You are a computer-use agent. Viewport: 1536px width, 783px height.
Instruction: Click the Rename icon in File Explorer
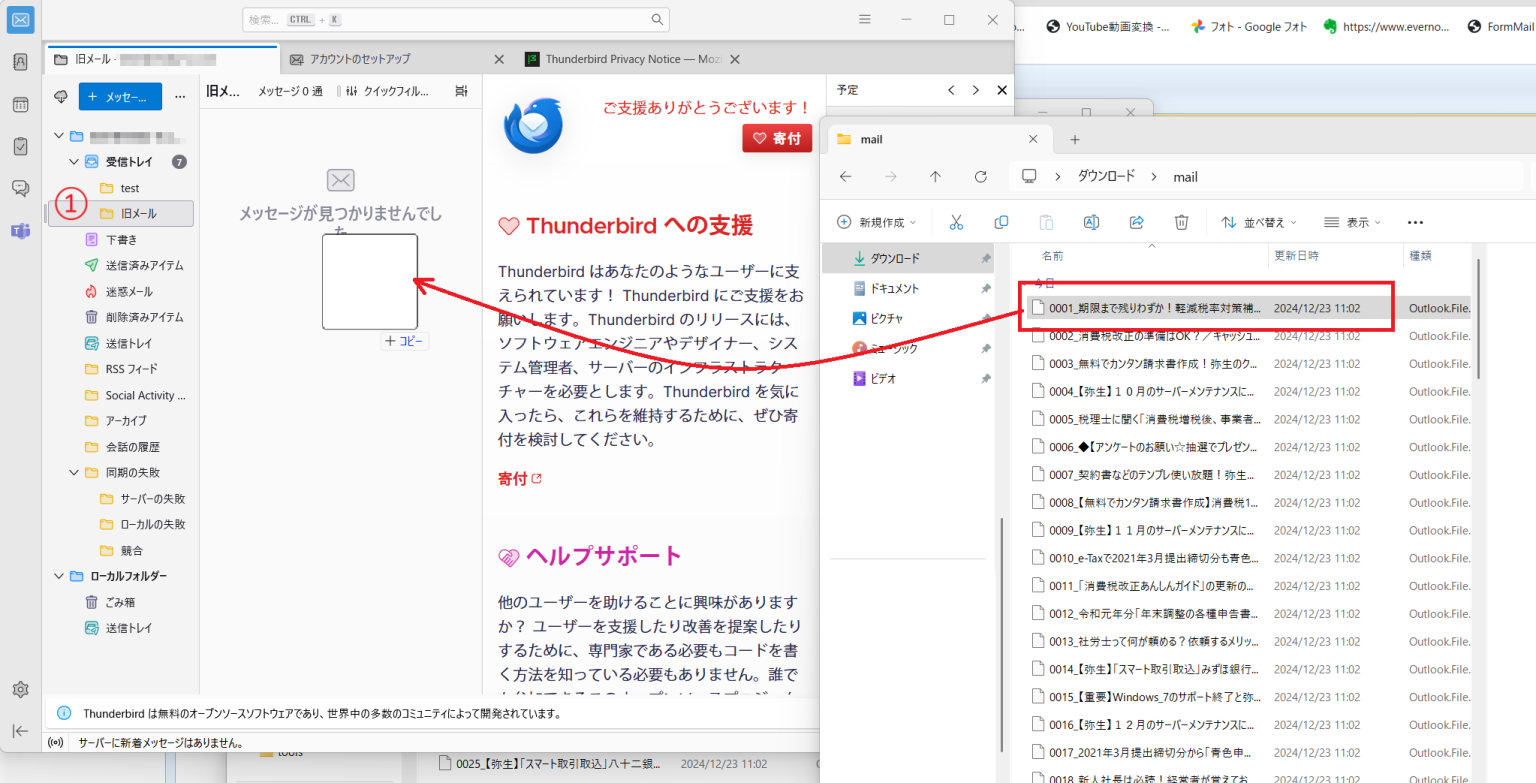point(1092,222)
